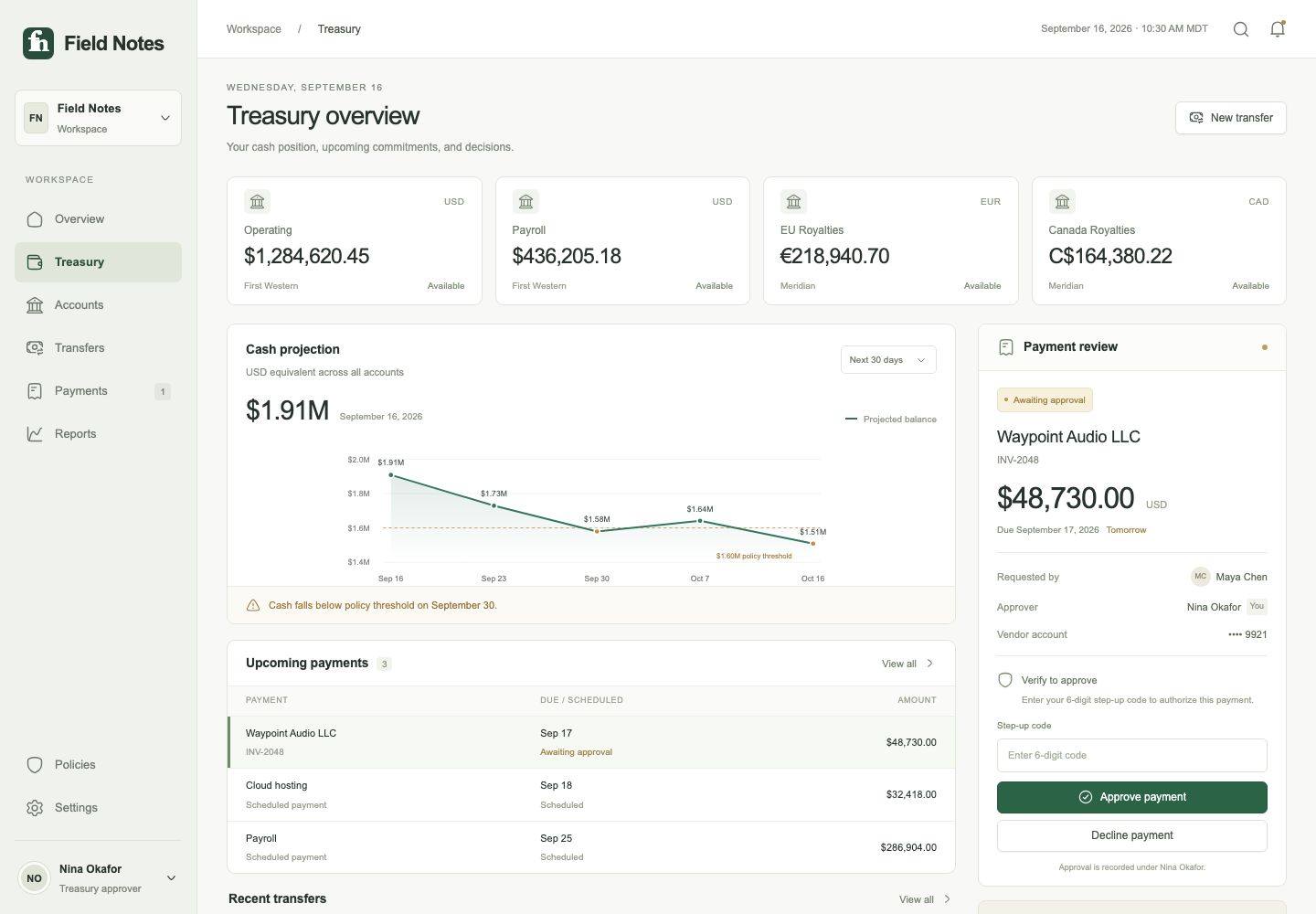Image resolution: width=1316 pixels, height=914 pixels.
Task: Expand the Field Notes workspace switcher
Action: (98, 118)
